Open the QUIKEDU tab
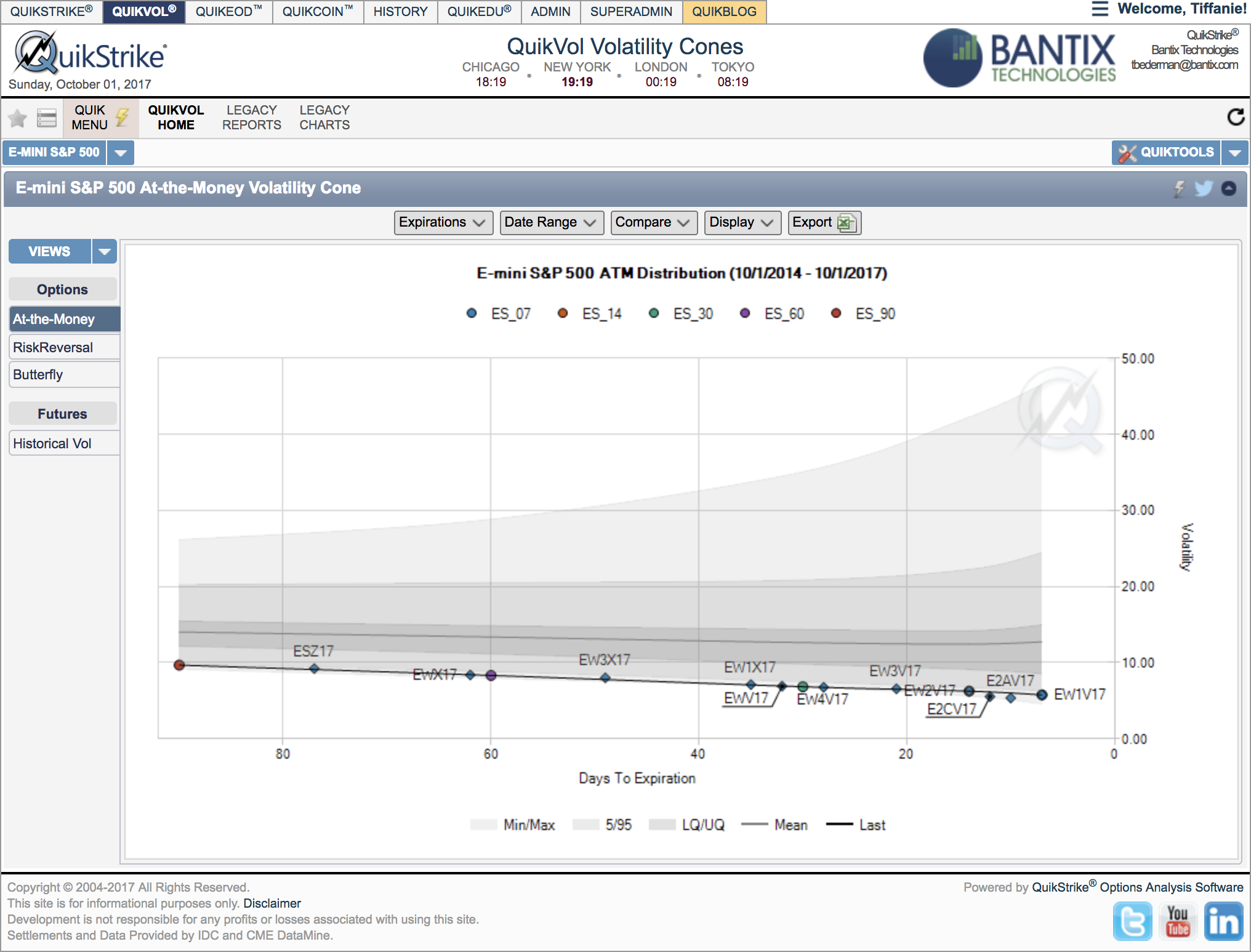This screenshot has width=1251, height=952. pos(479,12)
